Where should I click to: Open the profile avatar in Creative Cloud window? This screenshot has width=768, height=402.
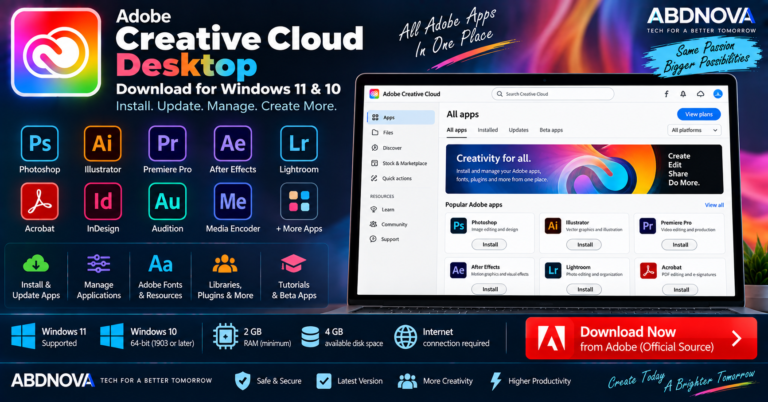pyautogui.click(x=718, y=94)
